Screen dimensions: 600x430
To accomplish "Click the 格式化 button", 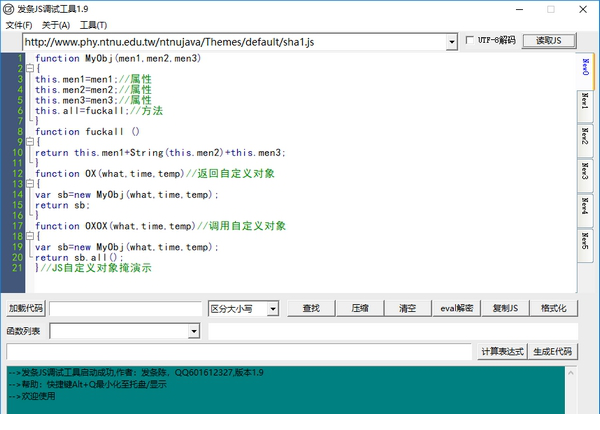I will 553,309.
